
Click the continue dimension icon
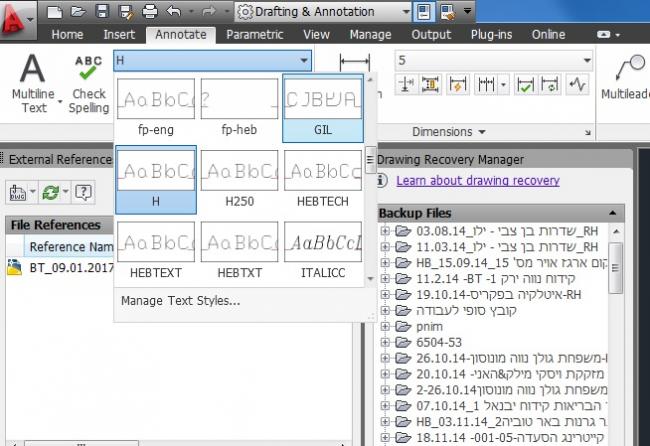tap(486, 85)
